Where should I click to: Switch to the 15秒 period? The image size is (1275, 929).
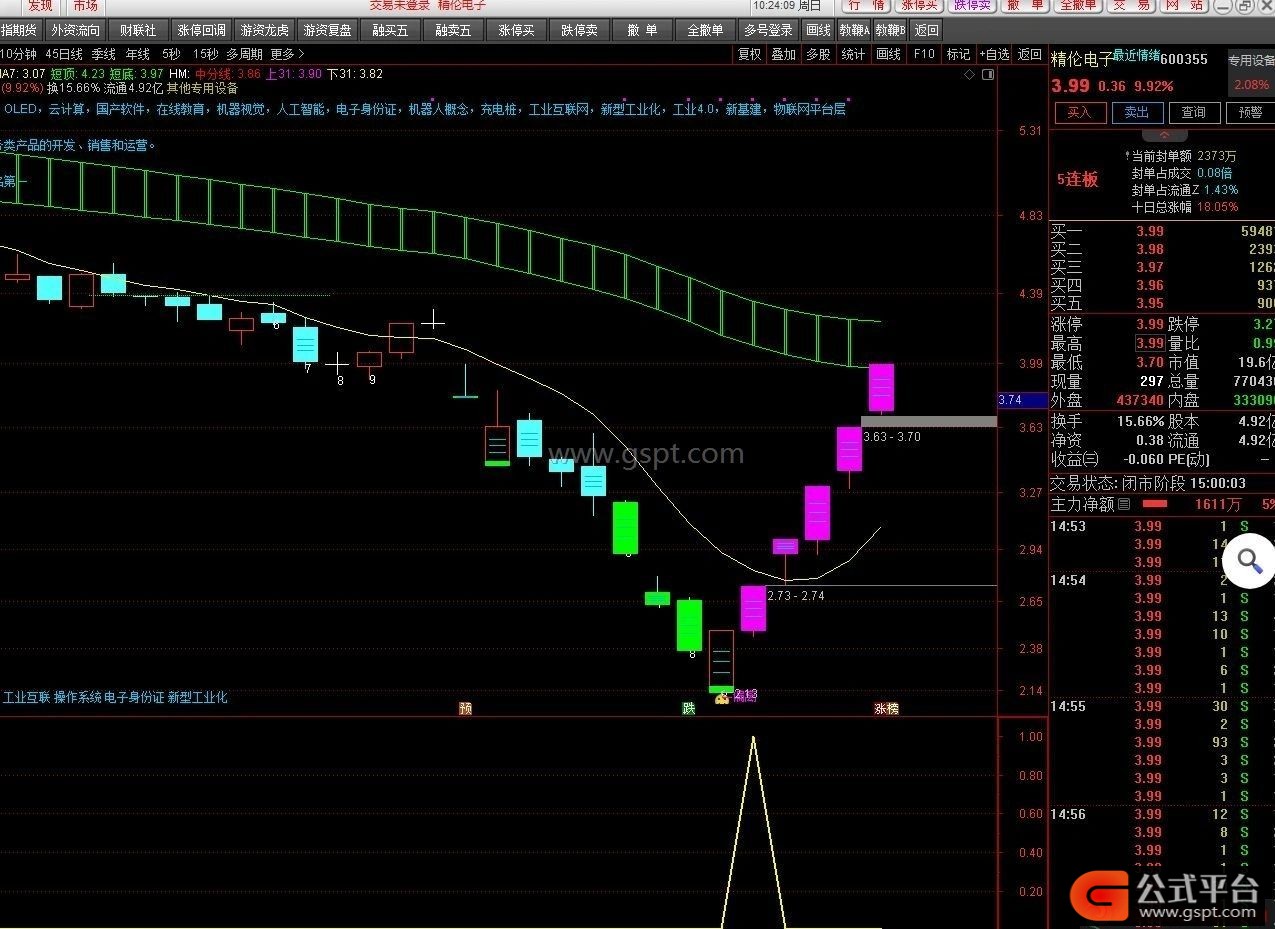pyautogui.click(x=205, y=54)
